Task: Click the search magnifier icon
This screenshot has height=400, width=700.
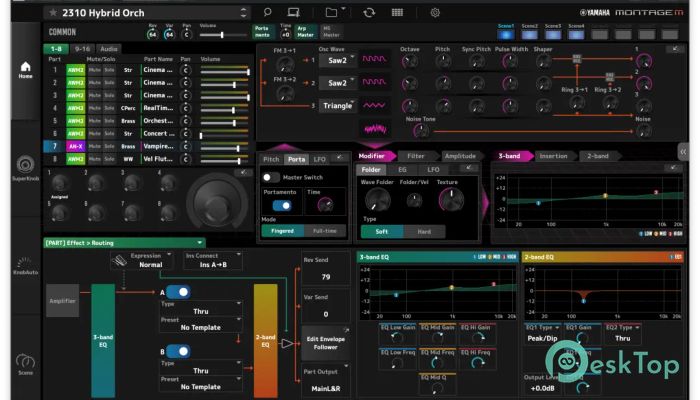Action: click(265, 13)
